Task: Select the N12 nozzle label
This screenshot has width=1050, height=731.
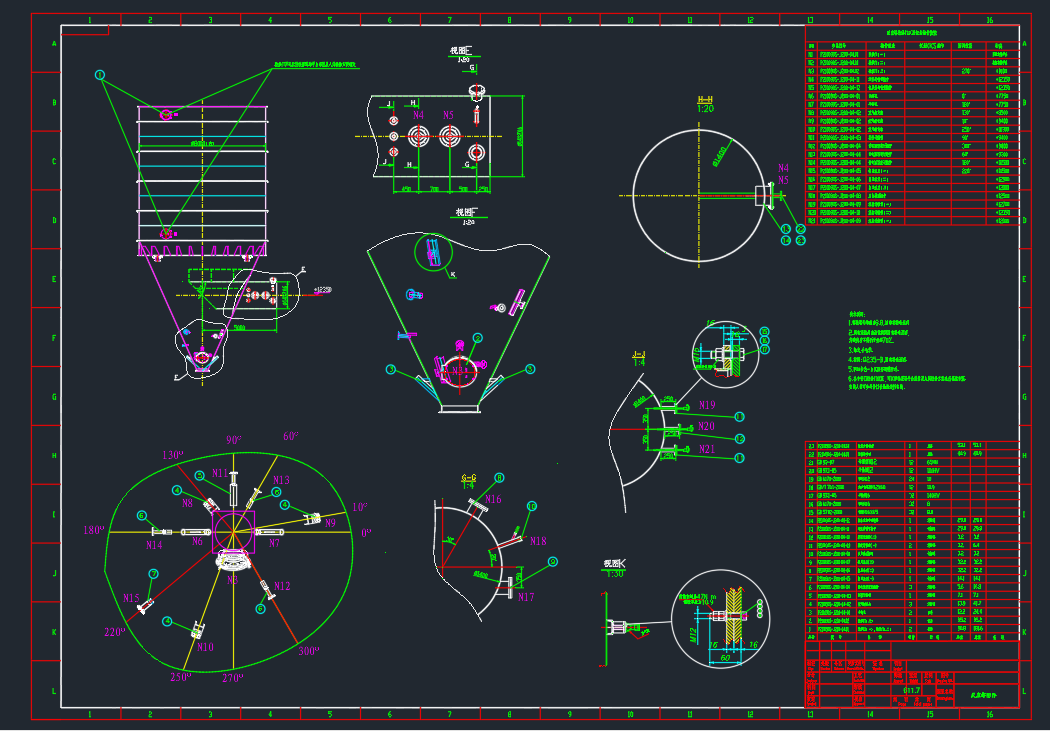Action: click(x=282, y=586)
